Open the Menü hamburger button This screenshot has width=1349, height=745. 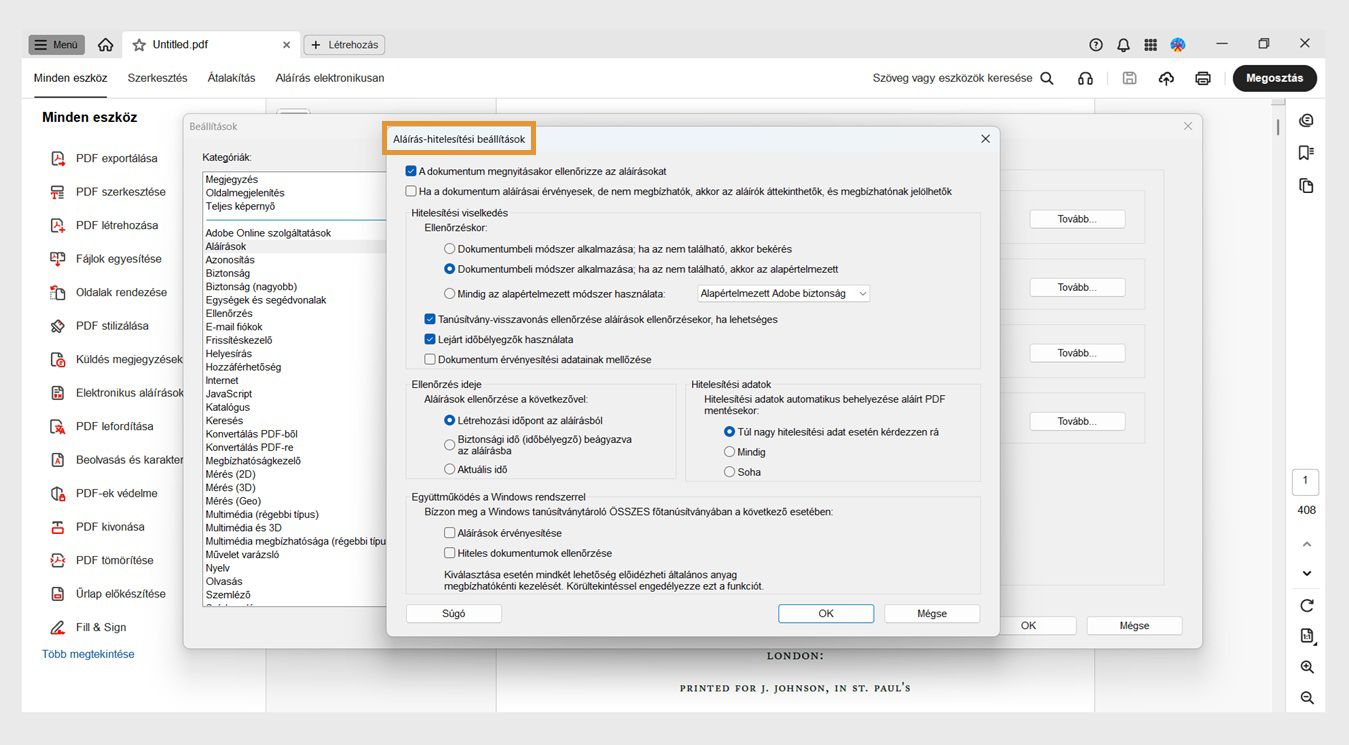click(x=56, y=45)
